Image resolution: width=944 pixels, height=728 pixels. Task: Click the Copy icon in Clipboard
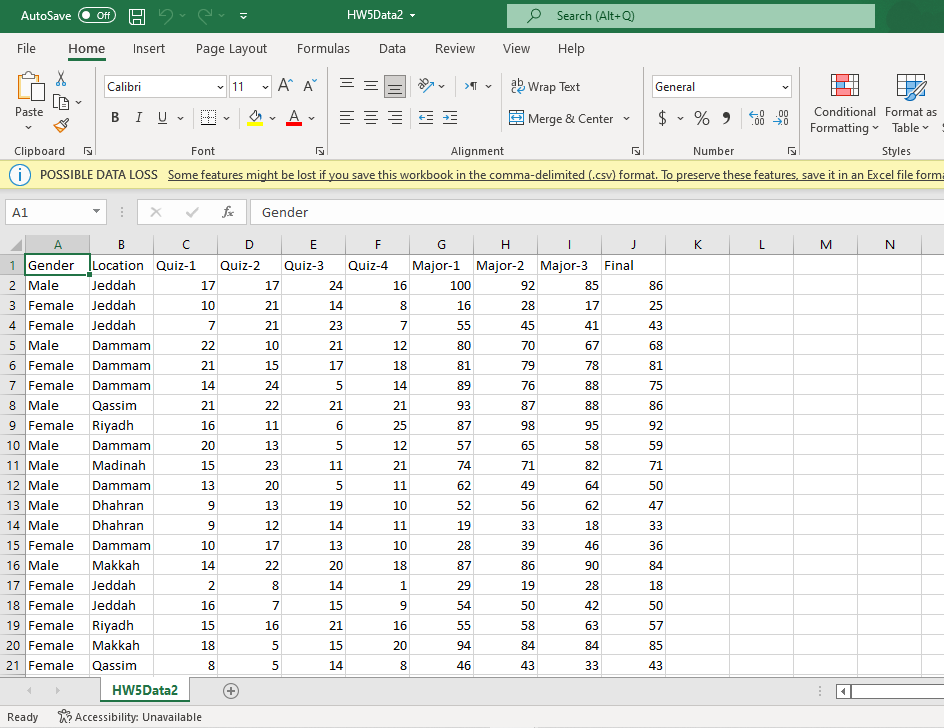[61, 102]
